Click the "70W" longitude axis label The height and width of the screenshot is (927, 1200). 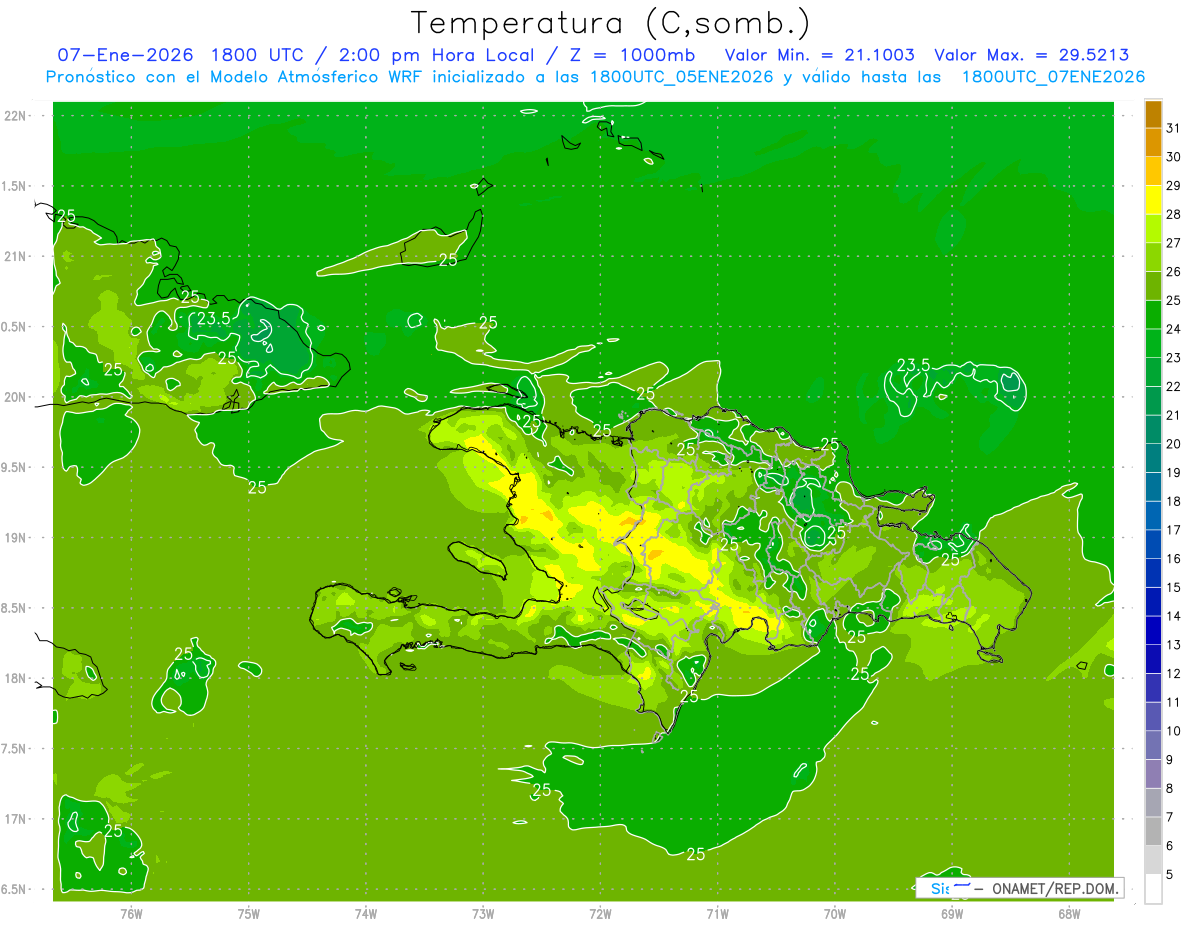(x=835, y=913)
